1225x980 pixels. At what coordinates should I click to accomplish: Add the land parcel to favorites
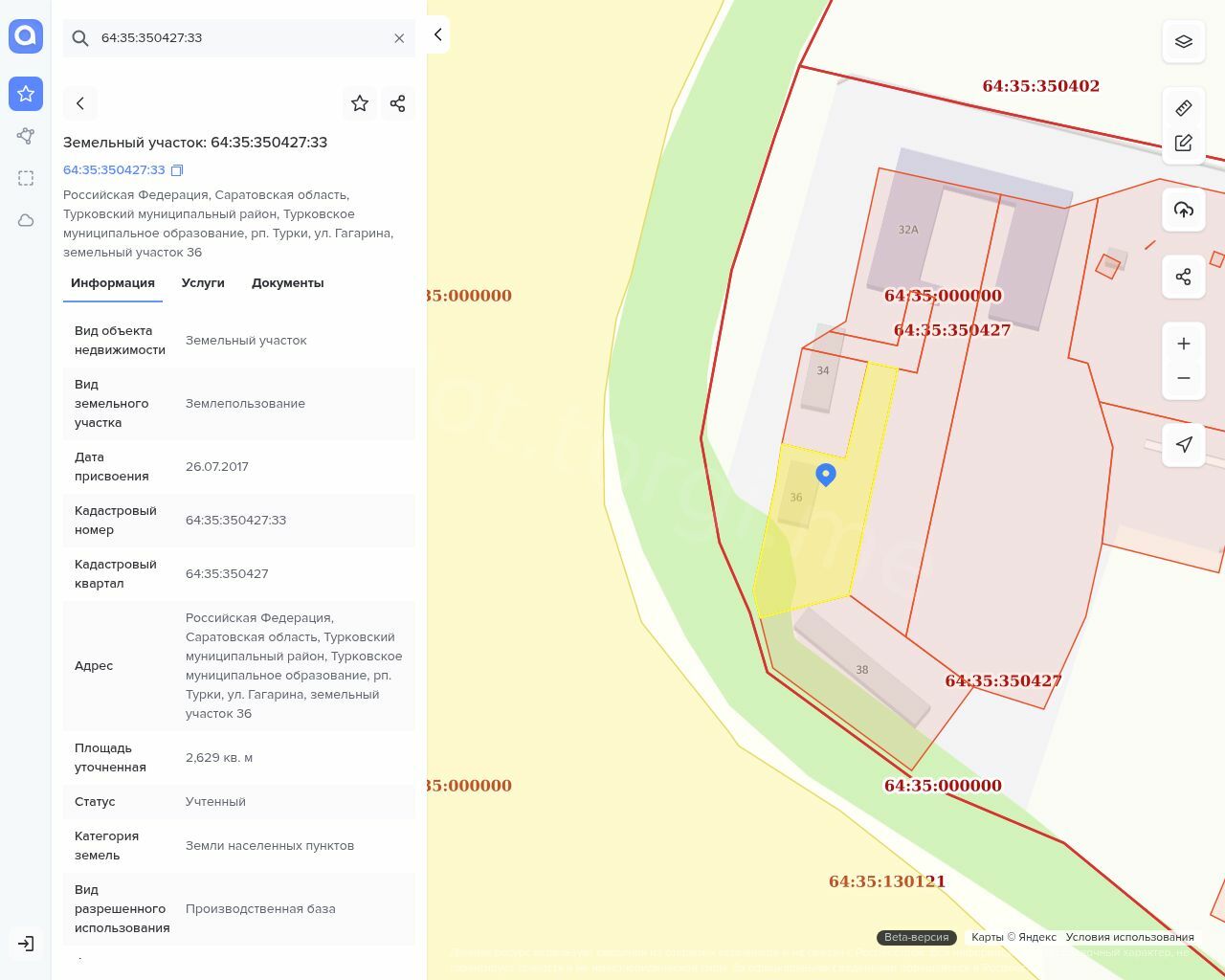(x=360, y=103)
